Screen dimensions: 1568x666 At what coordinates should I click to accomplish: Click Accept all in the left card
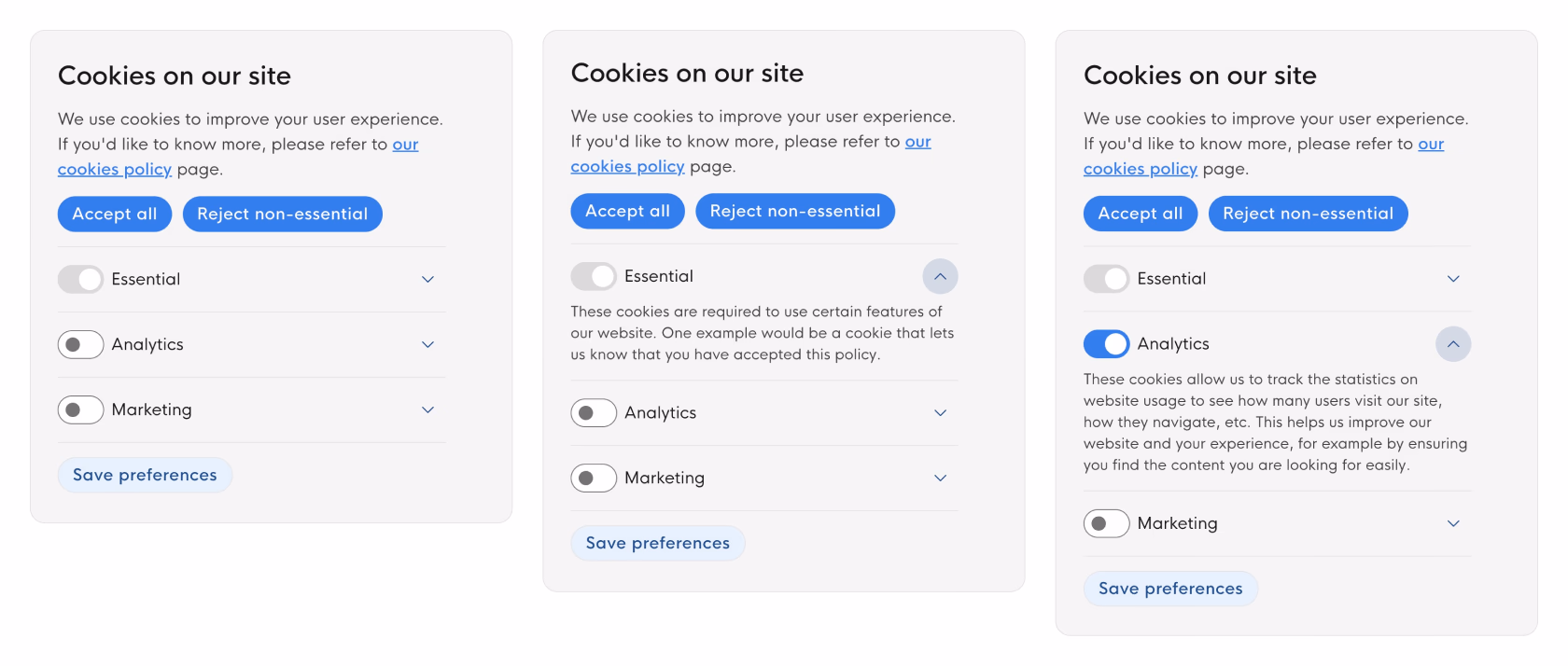click(x=115, y=214)
